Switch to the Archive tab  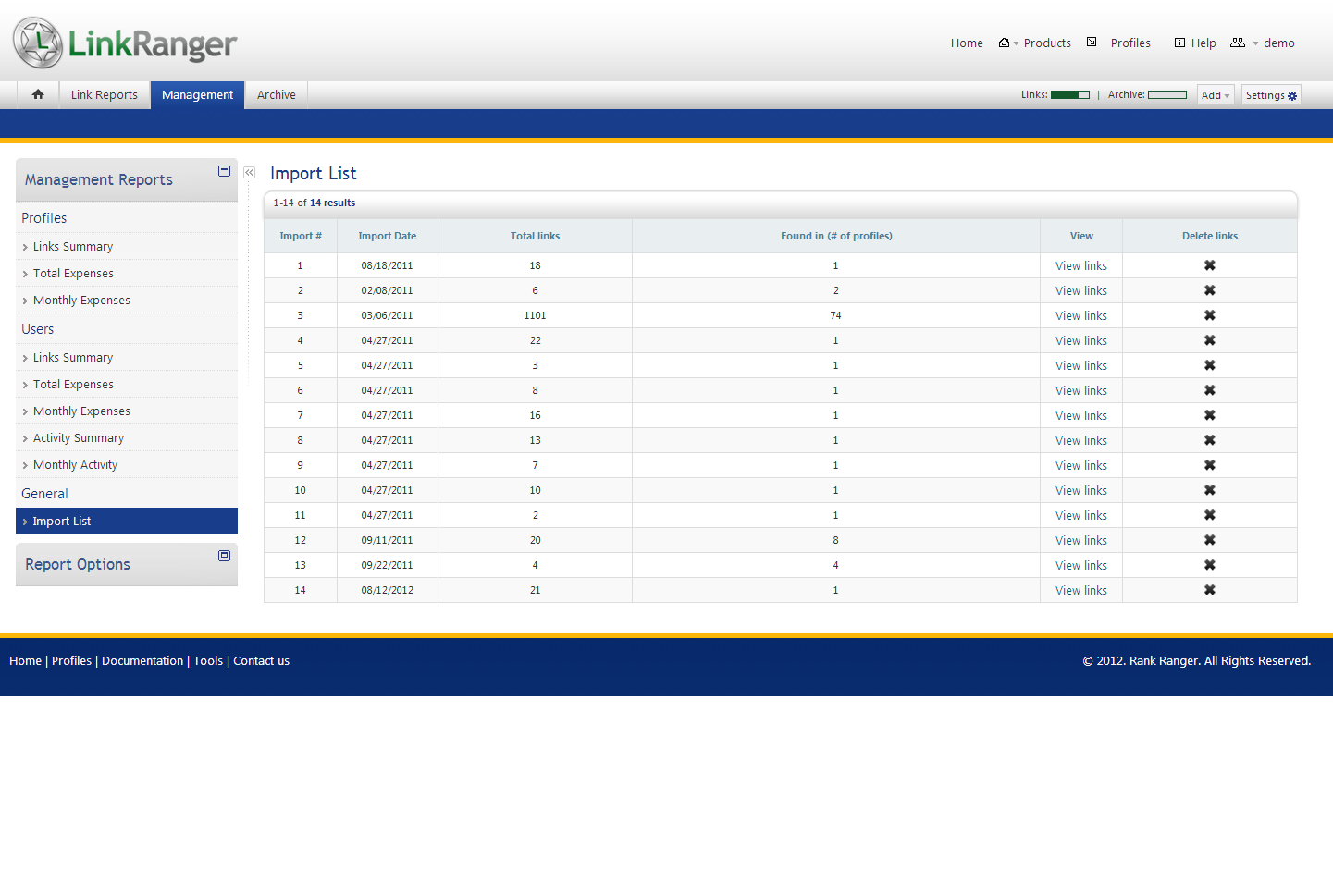(276, 95)
